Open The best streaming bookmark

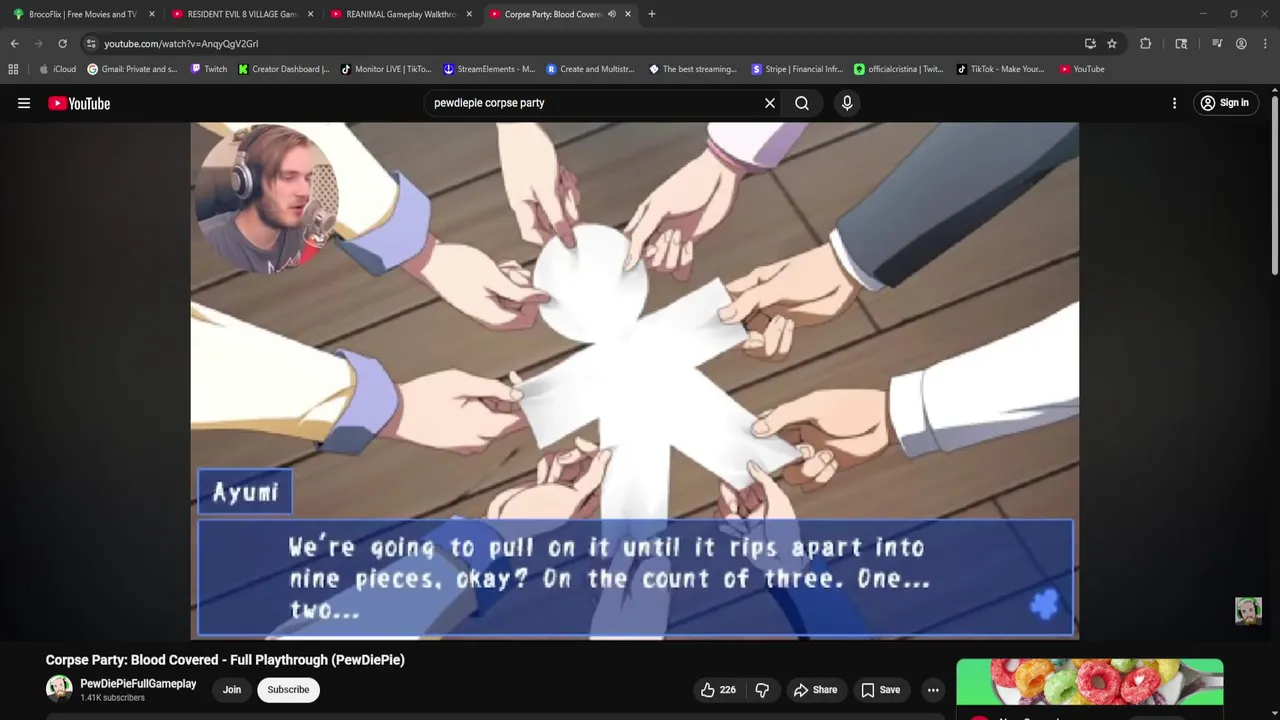tap(693, 69)
